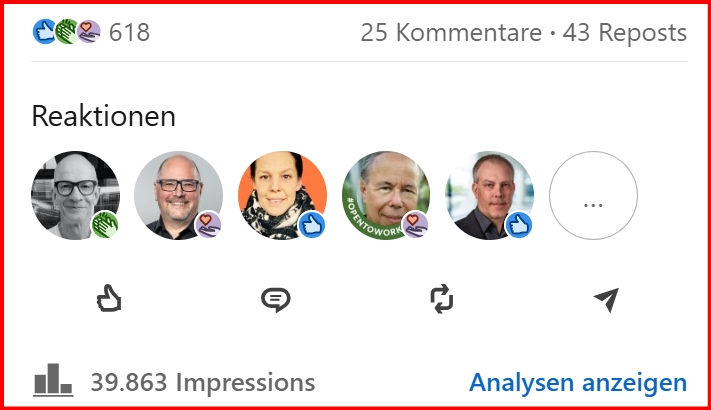Screen dimensions: 711x410
Task: Show more reactions via the ellipsis circle
Action: [593, 195]
